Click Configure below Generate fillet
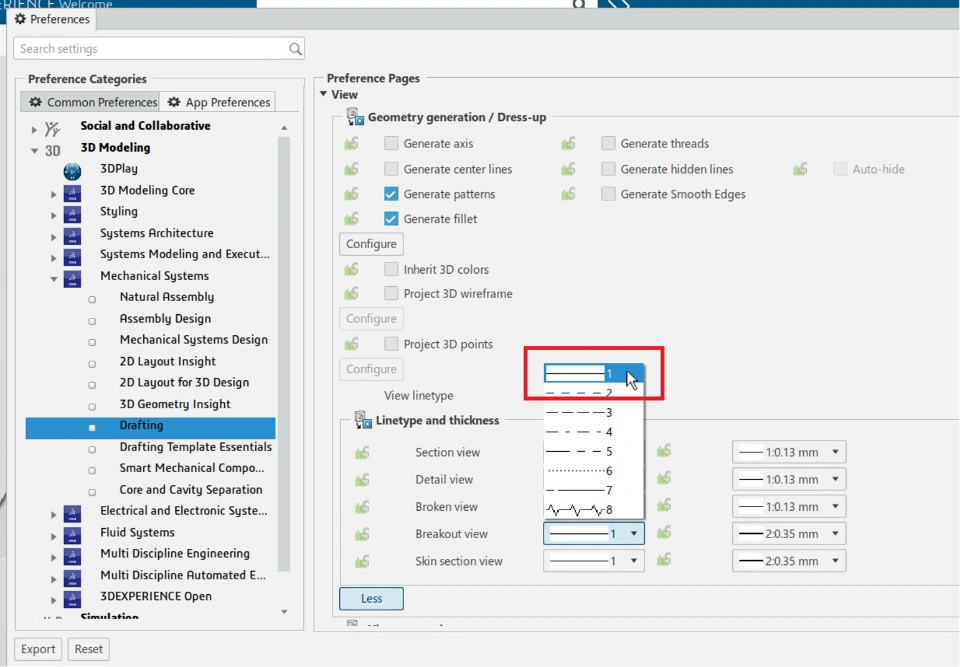The image size is (960, 667). [371, 244]
